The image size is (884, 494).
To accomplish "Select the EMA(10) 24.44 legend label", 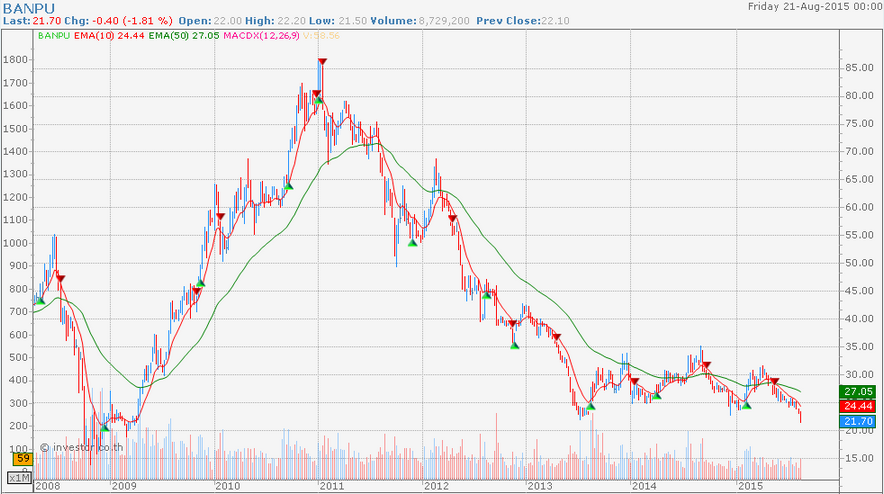I will click(109, 36).
